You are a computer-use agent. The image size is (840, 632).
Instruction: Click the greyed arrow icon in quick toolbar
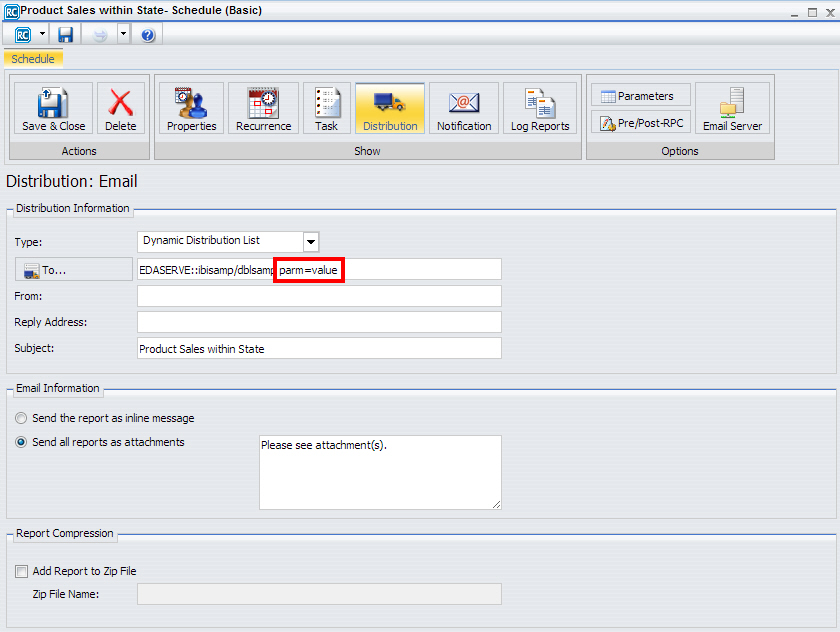coord(100,35)
